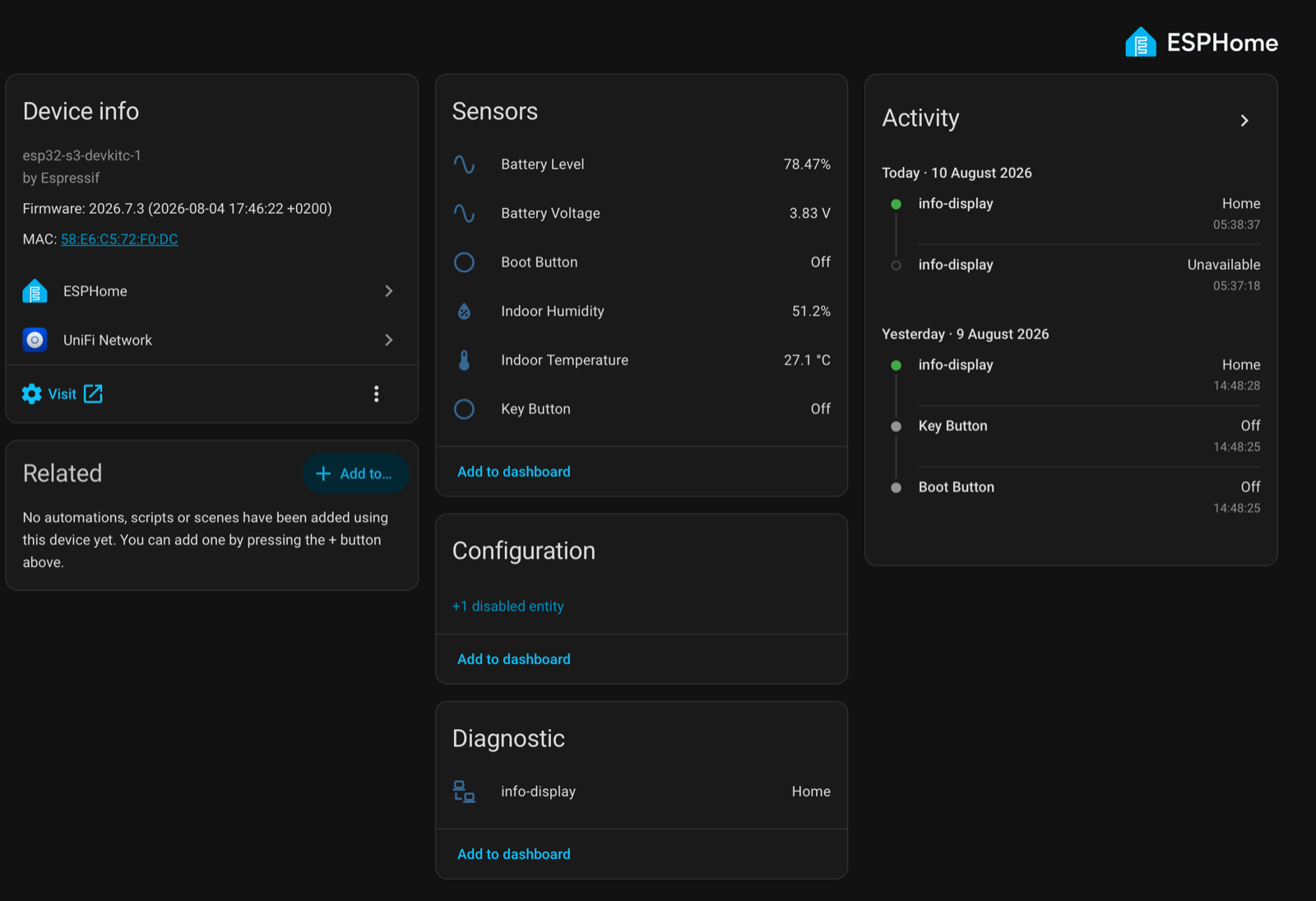Open the MAC address link 58:E6:C5:72:F0:DC
Image resolution: width=1316 pixels, height=901 pixels.
point(119,239)
